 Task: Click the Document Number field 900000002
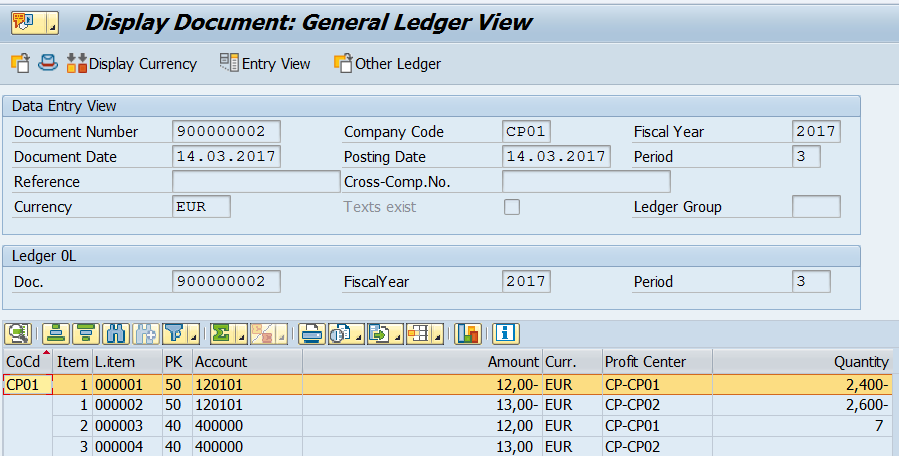pyautogui.click(x=226, y=131)
